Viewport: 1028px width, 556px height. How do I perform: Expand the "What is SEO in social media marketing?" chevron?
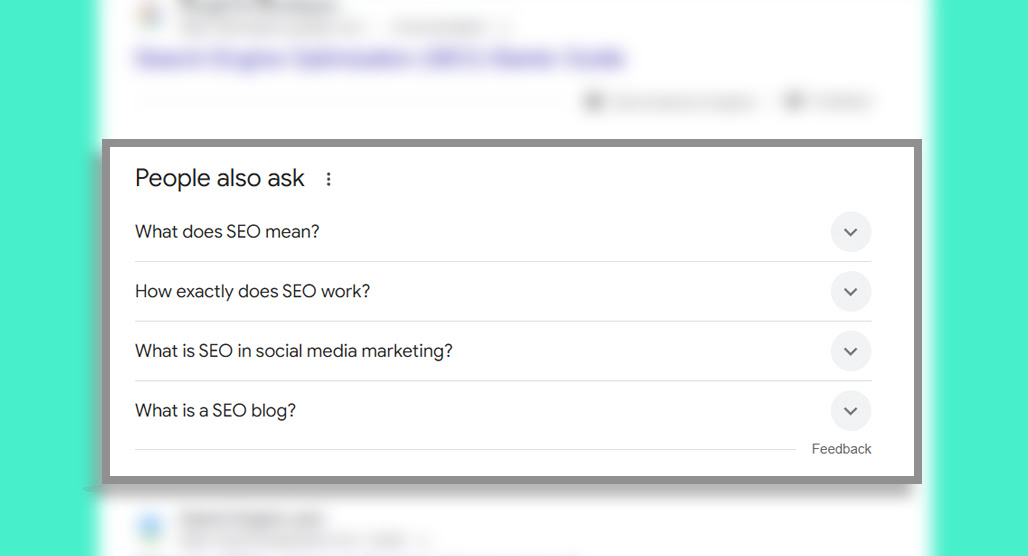pyautogui.click(x=850, y=351)
